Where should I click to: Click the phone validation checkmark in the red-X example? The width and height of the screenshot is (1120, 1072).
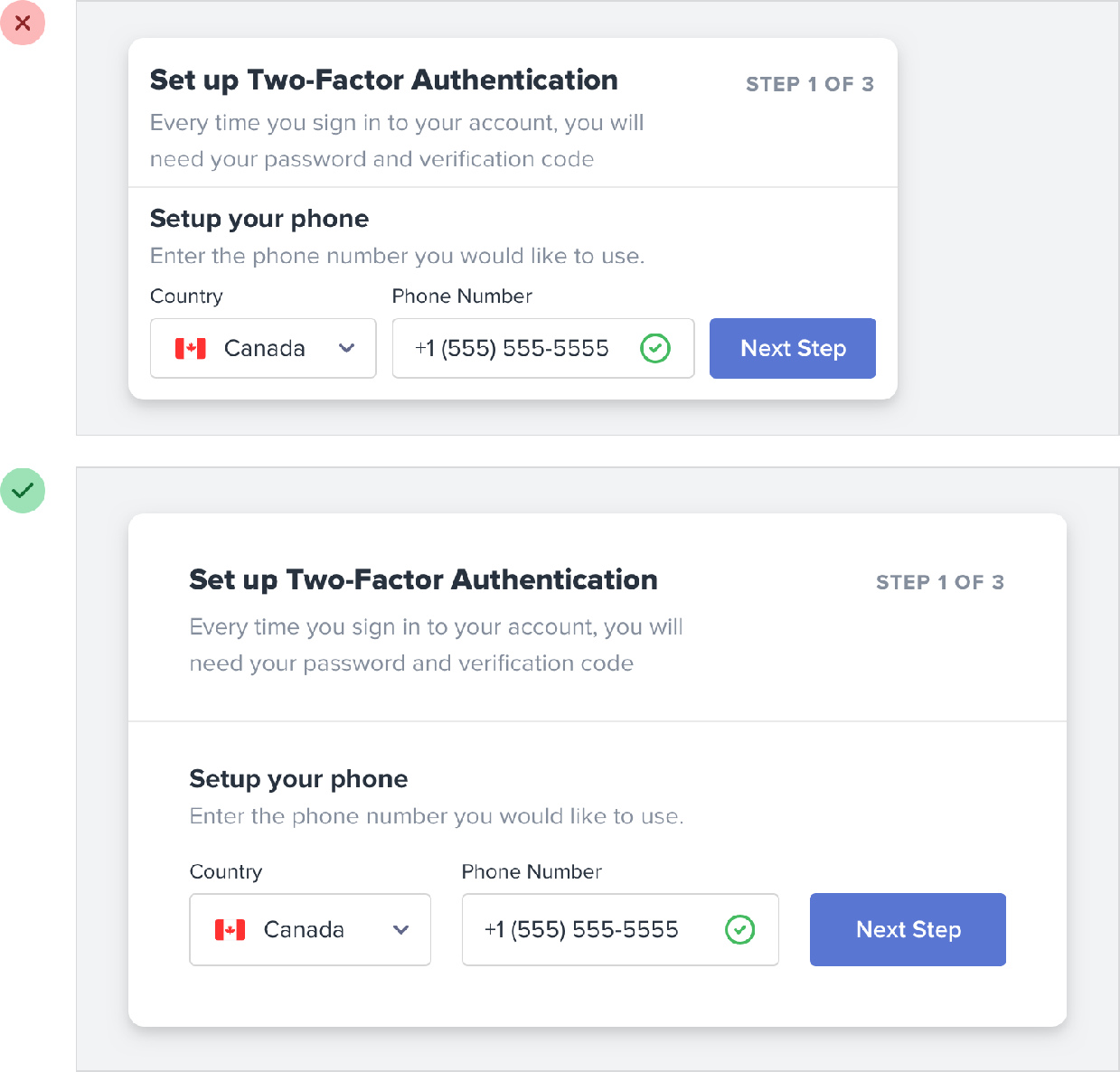tap(655, 348)
